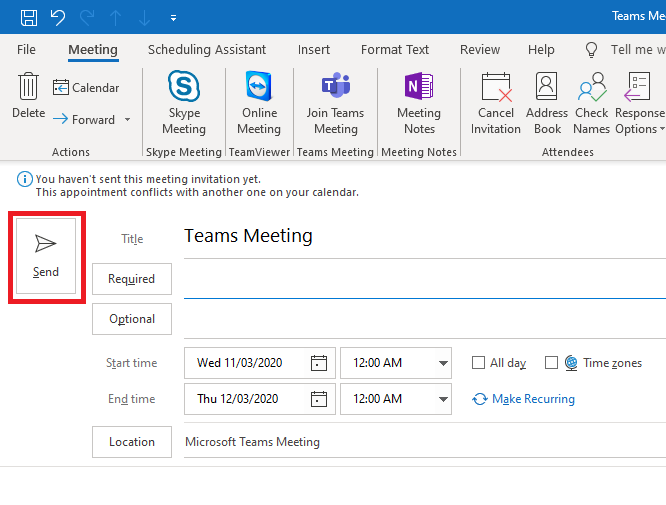
Task: Click into the Required attendees field
Action: pos(425,279)
